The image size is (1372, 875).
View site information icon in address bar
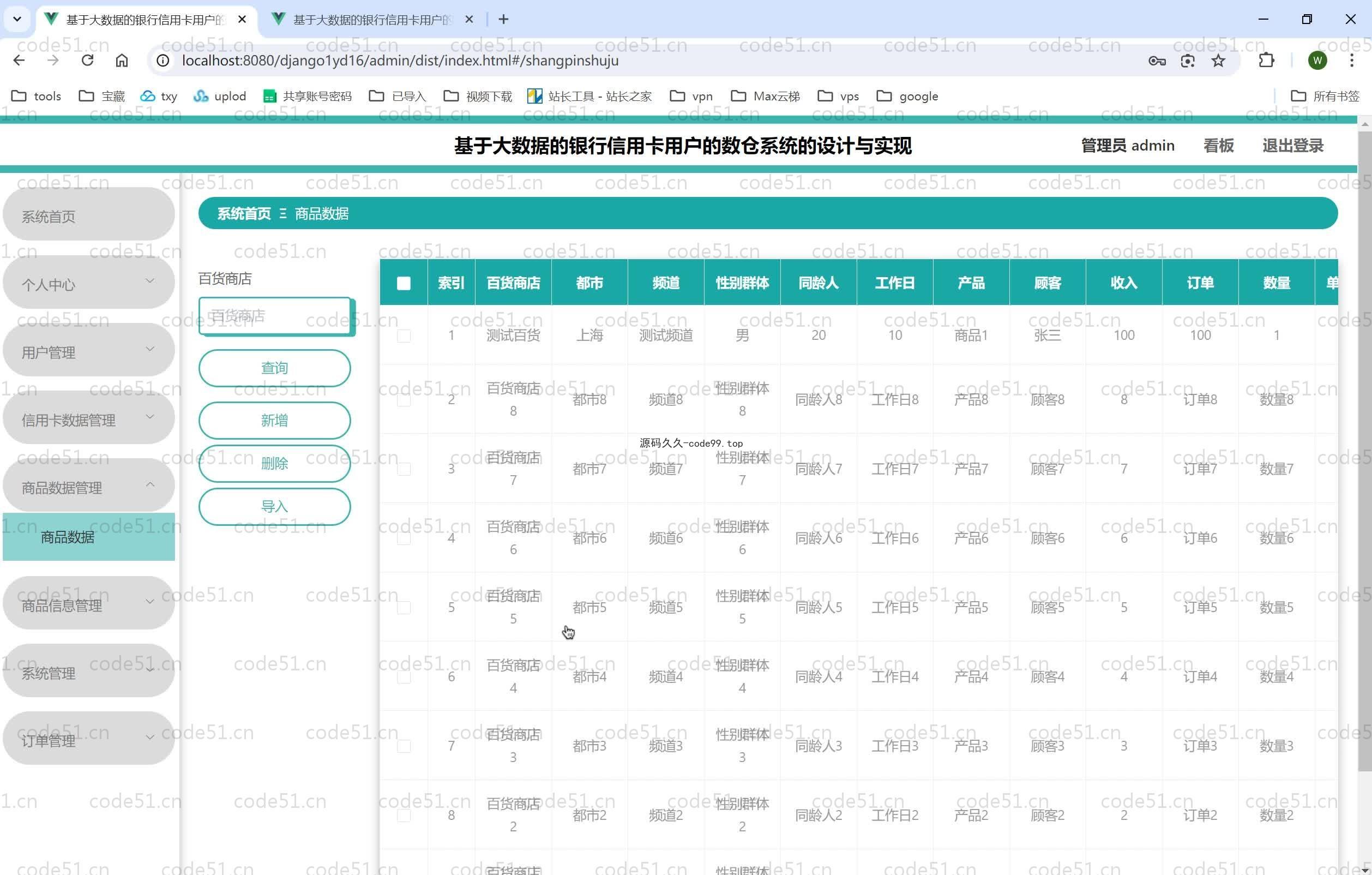coord(163,61)
